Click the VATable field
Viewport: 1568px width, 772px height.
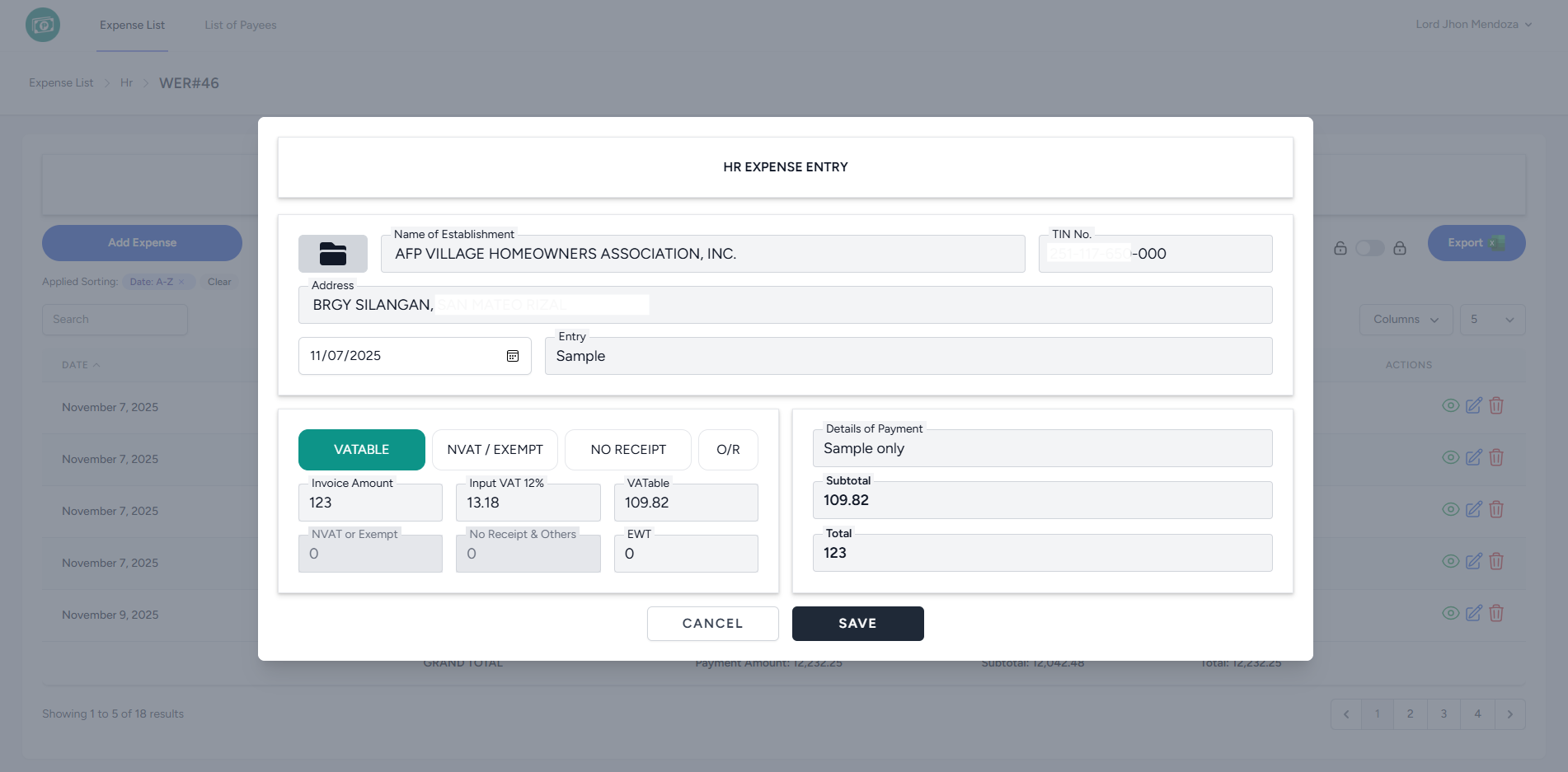tap(686, 503)
